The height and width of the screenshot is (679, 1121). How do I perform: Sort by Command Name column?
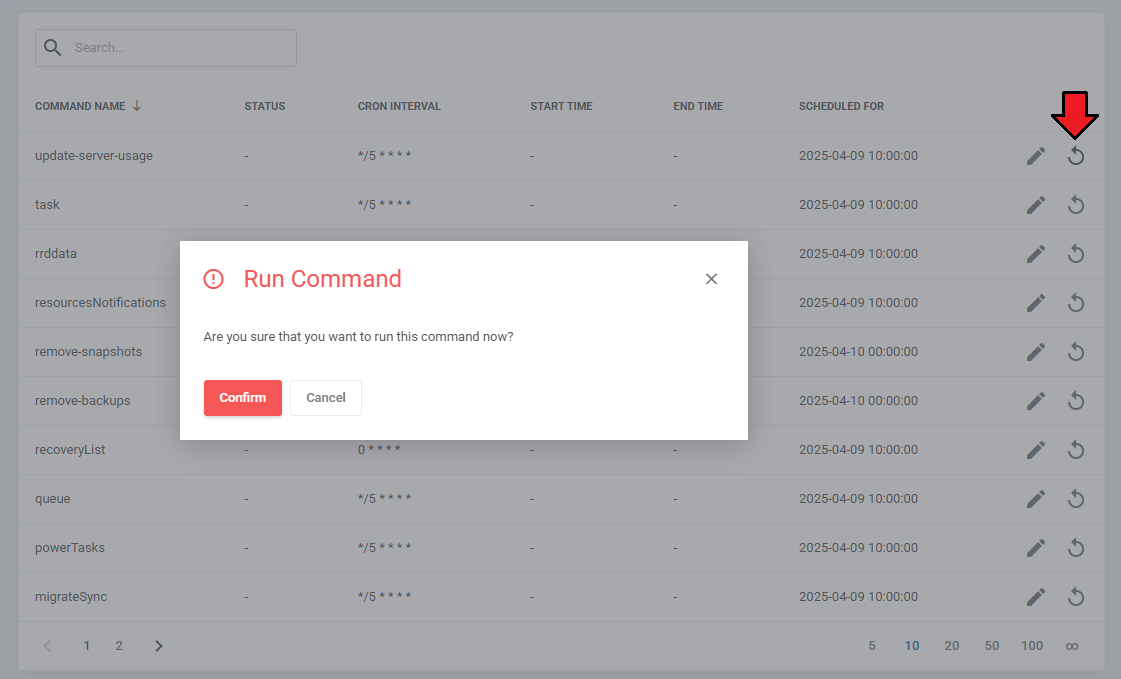coord(88,106)
